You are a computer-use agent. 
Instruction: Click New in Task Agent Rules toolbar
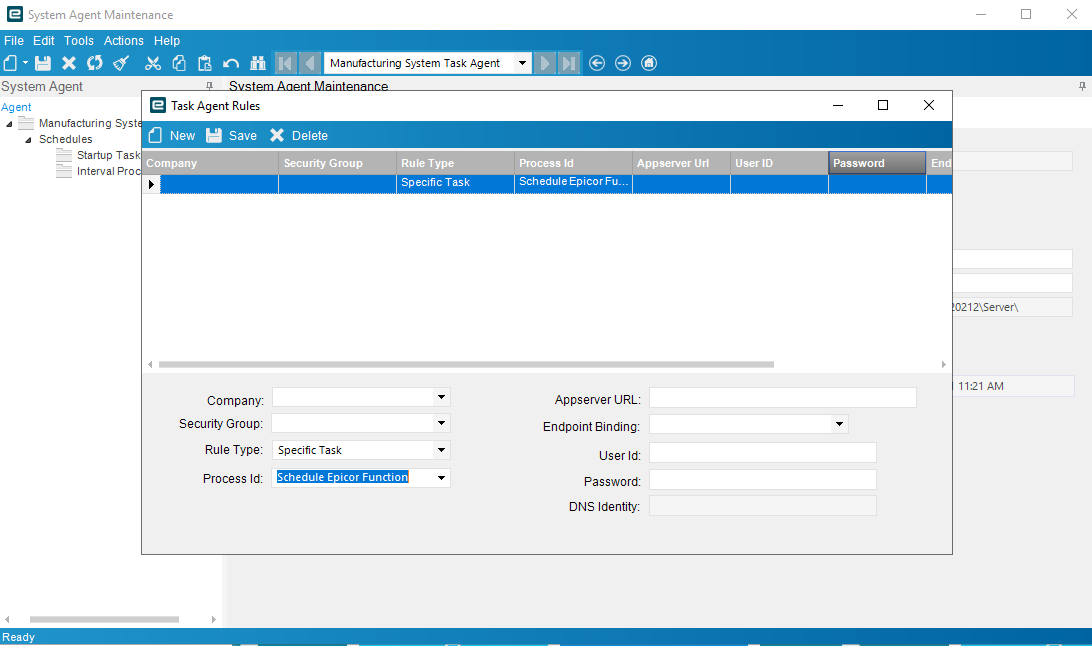(x=172, y=136)
